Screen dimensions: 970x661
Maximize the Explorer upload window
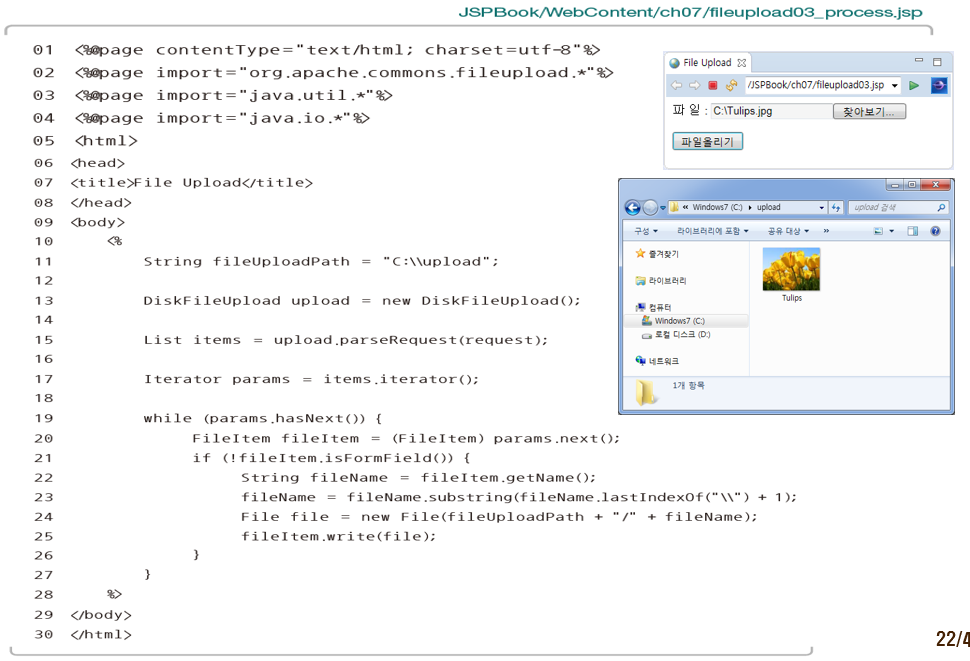(x=911, y=185)
